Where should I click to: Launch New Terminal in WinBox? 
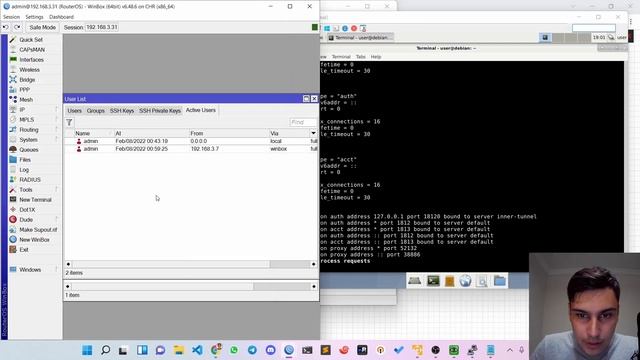[x=35, y=200]
